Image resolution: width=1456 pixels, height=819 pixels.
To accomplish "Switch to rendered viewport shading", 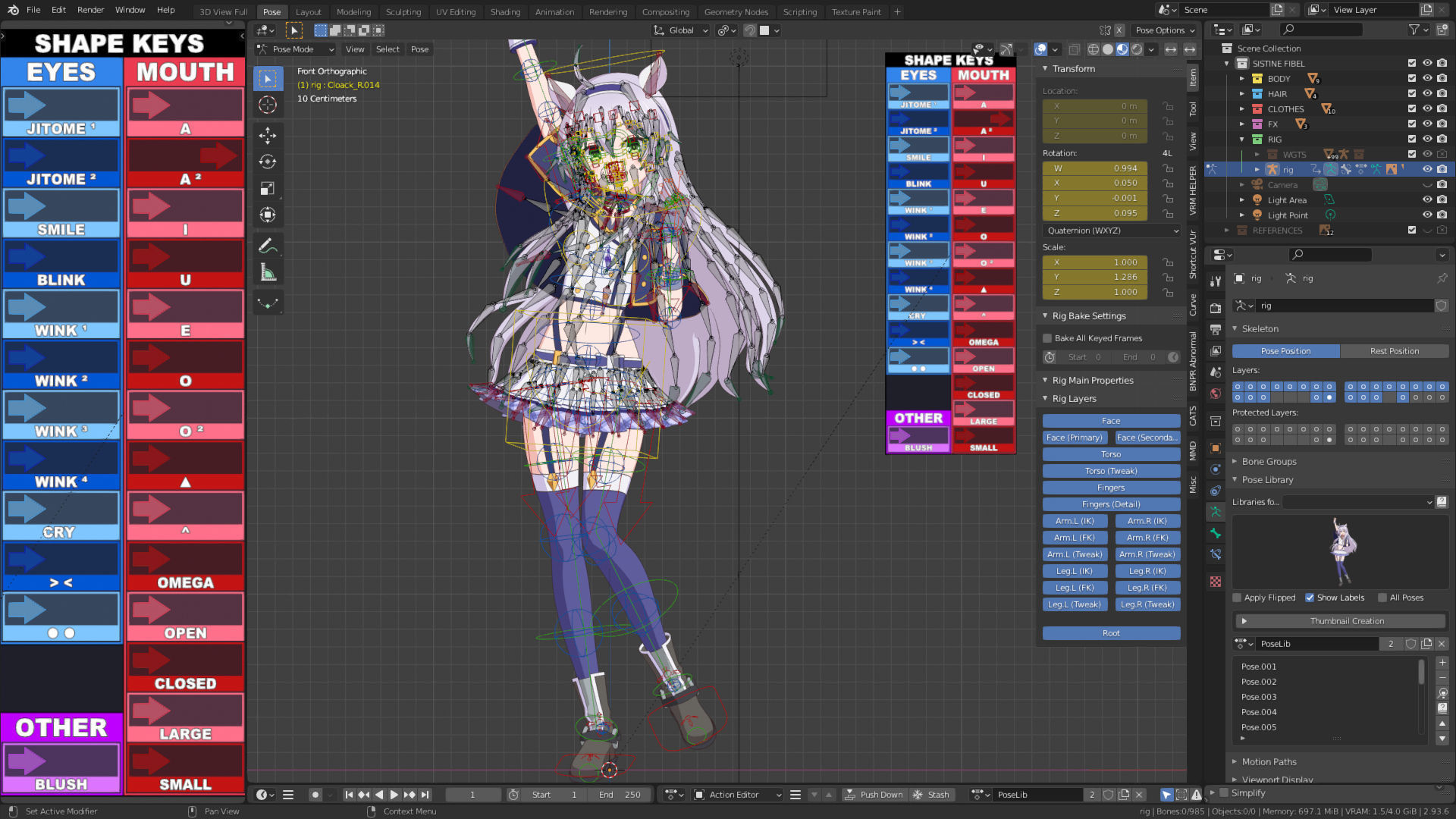I will 1137,49.
